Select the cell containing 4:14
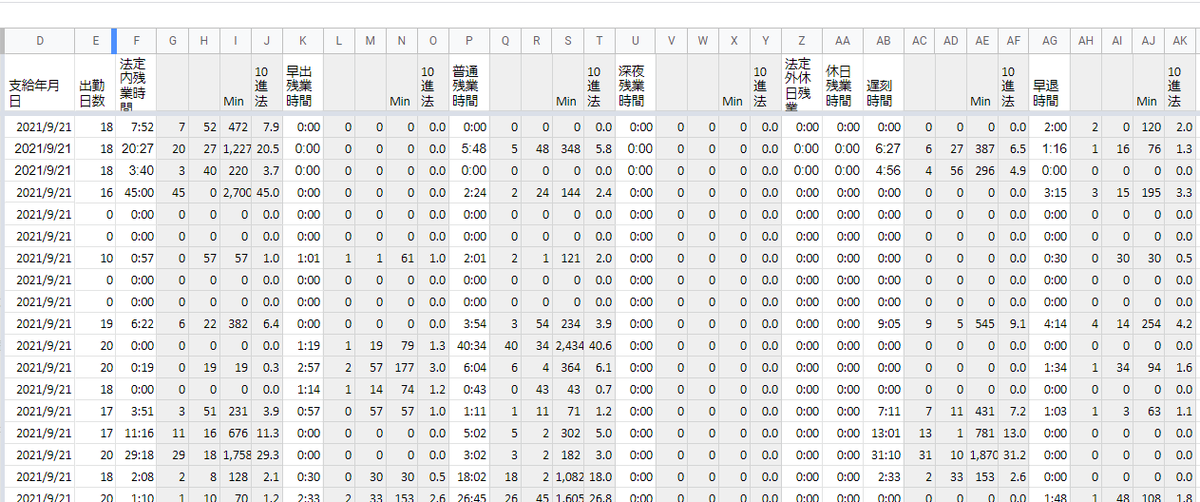1200x502 pixels. tap(1049, 323)
